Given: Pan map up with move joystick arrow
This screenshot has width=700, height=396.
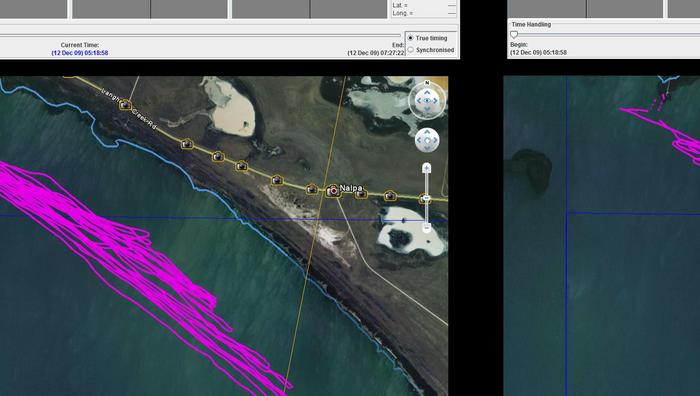Looking at the screenshot, I should pyautogui.click(x=427, y=132).
